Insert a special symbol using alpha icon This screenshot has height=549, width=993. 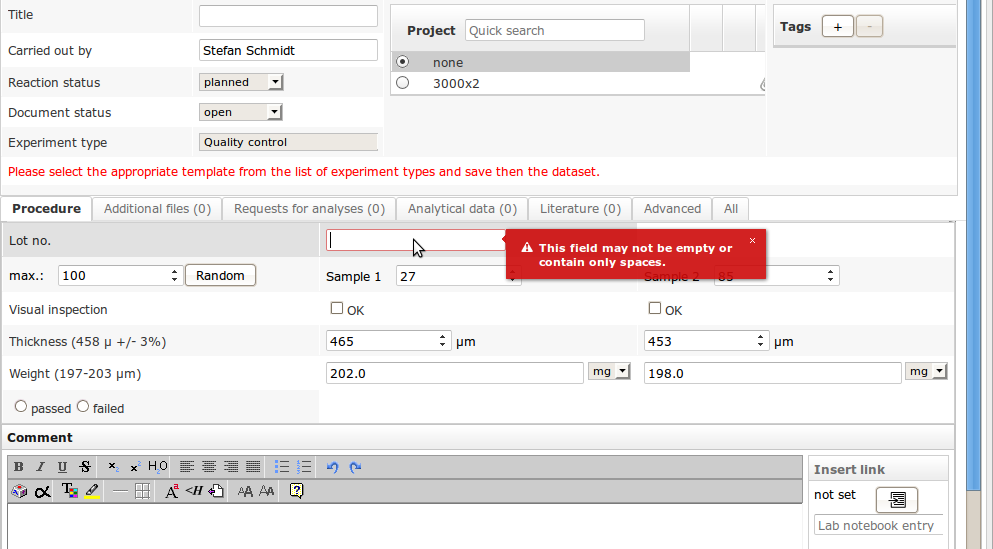coord(42,491)
